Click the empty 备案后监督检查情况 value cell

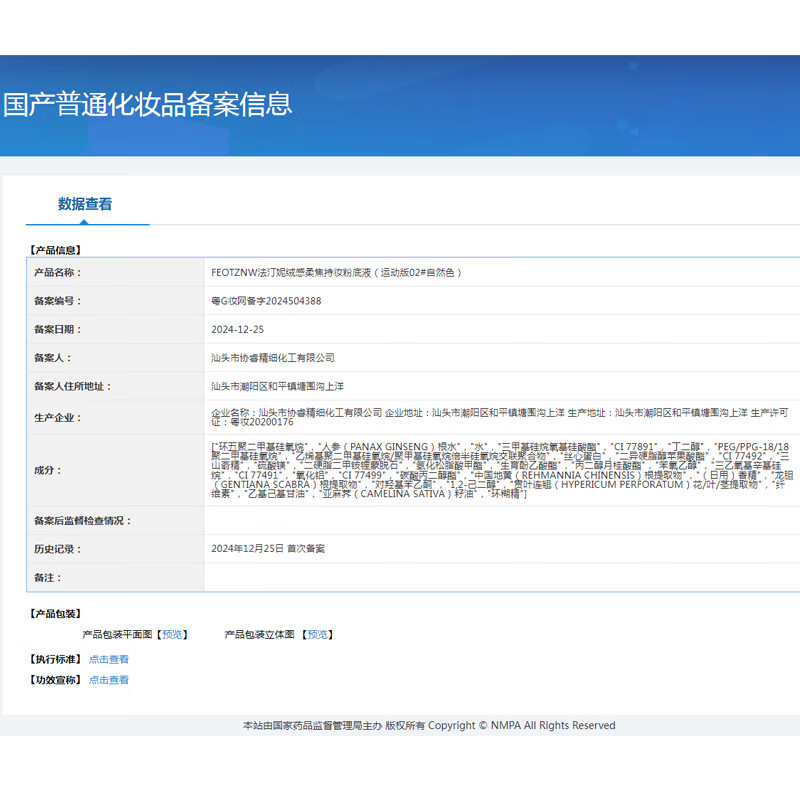(x=500, y=521)
